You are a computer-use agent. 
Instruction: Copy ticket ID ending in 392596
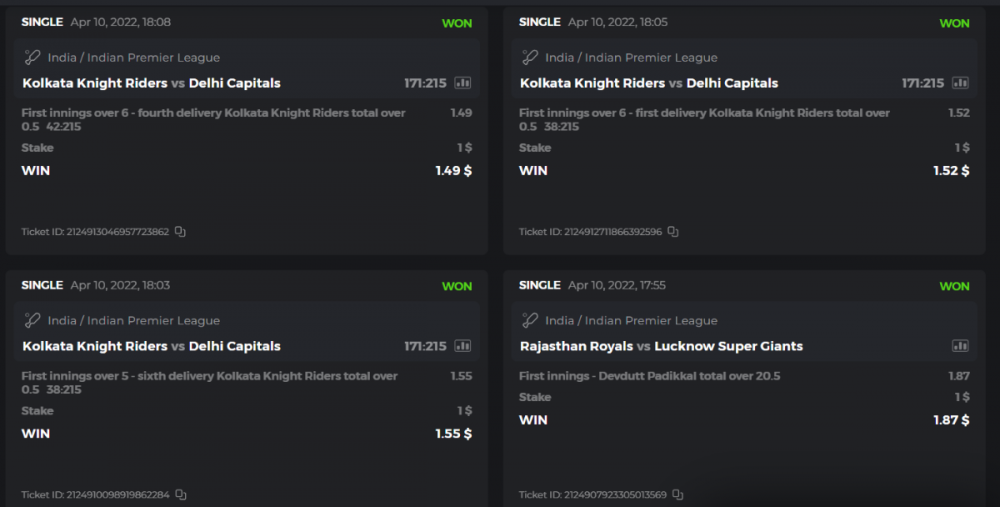tap(673, 232)
